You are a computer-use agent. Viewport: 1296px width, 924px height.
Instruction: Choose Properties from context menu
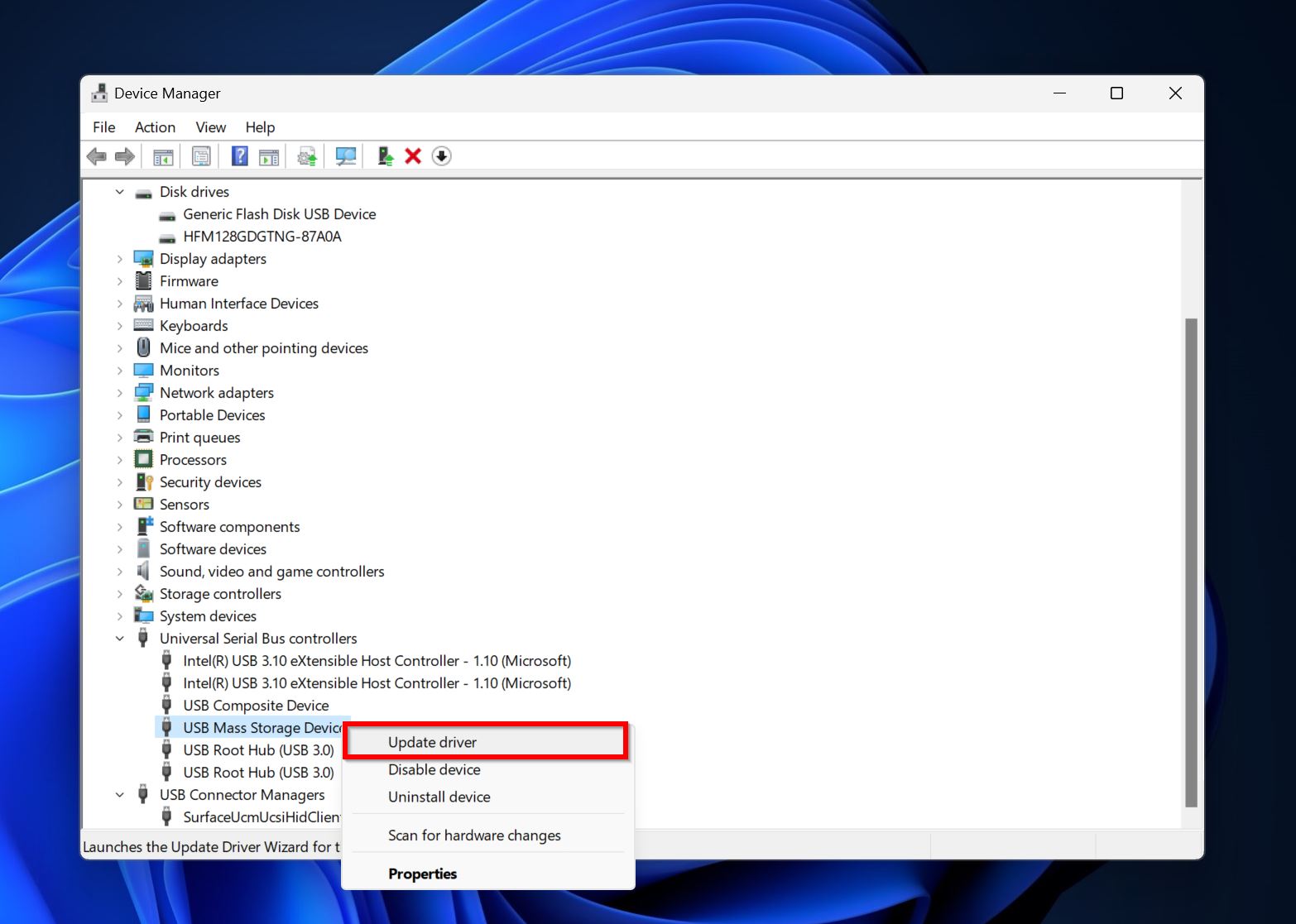[488, 874]
